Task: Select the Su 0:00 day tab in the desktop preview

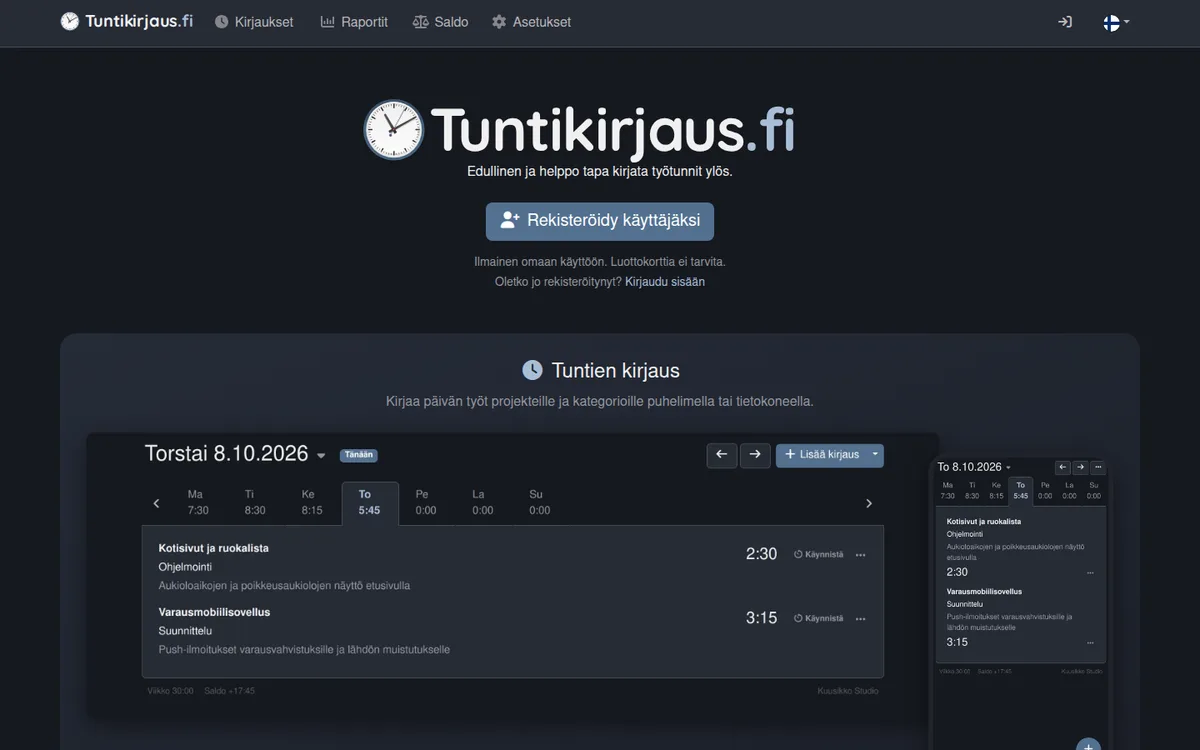Action: pyautogui.click(x=540, y=503)
